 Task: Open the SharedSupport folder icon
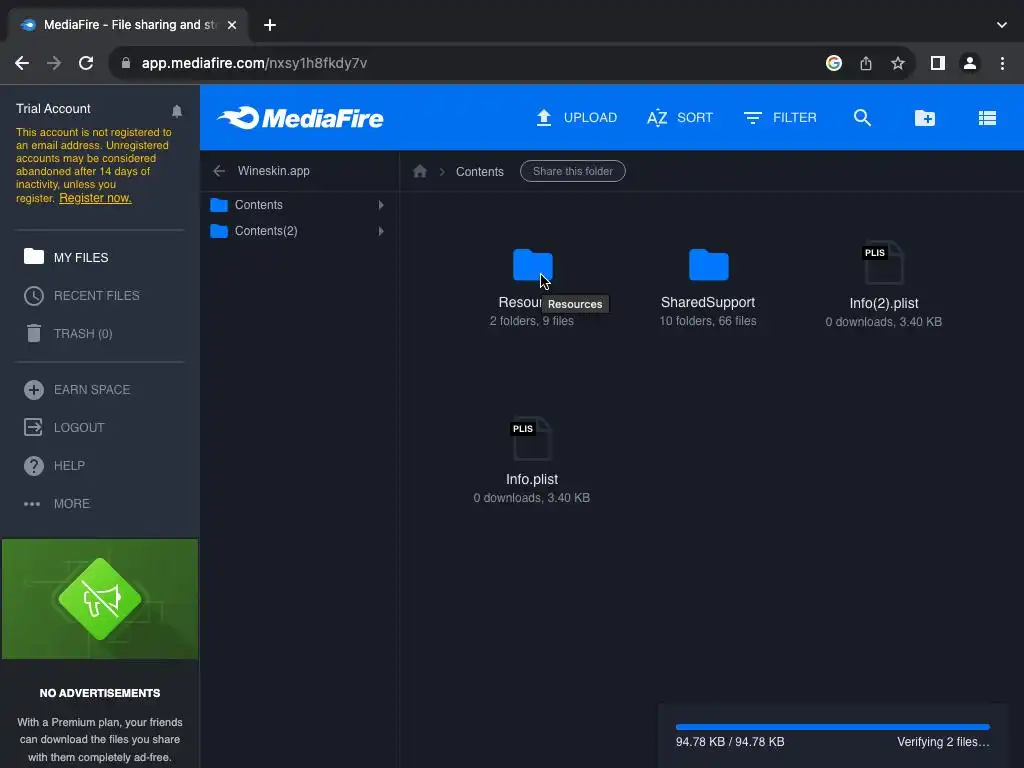click(x=709, y=264)
